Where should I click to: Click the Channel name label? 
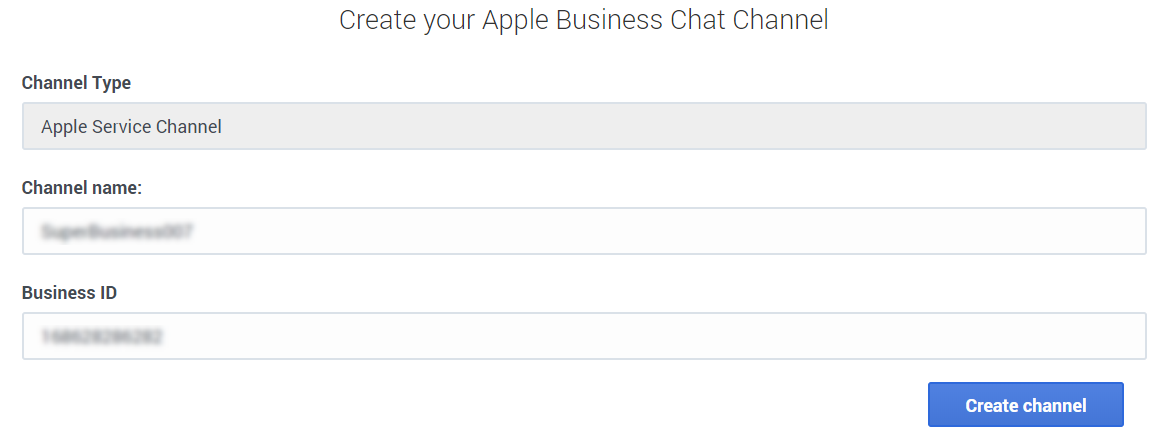pos(82,187)
